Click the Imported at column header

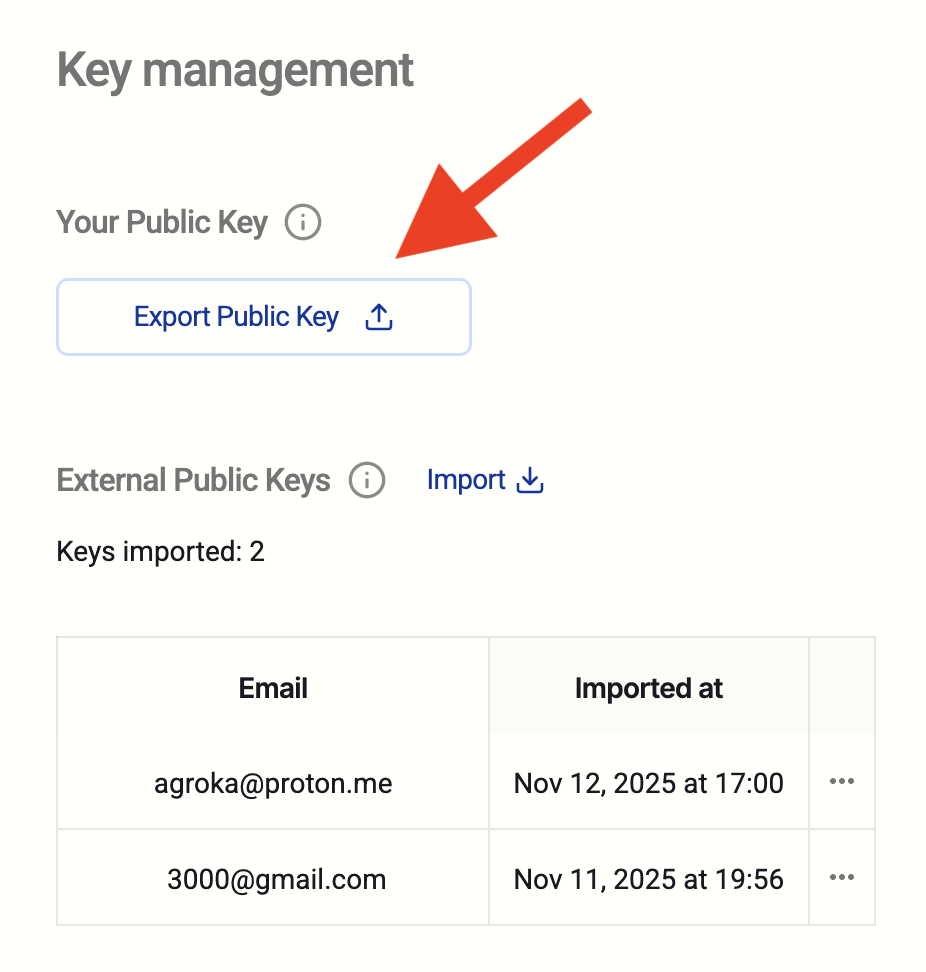648,688
